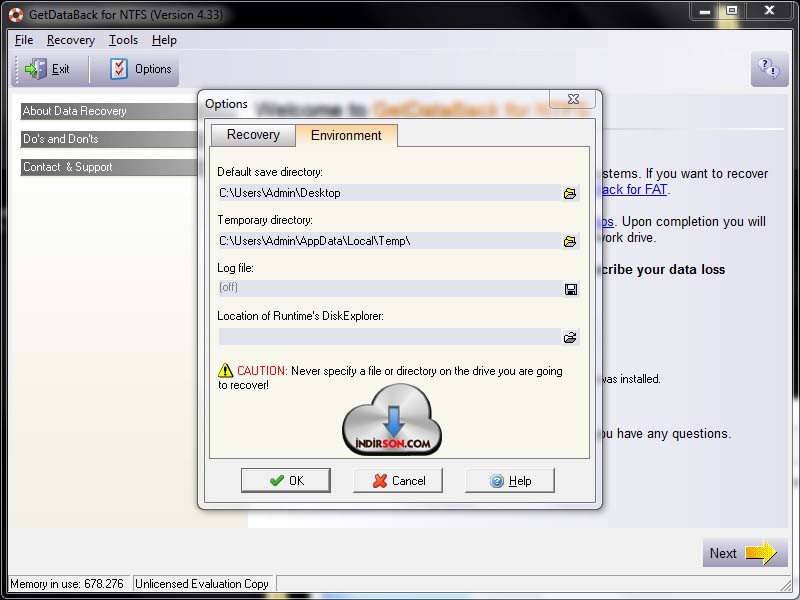This screenshot has height=600, width=800.
Task: Click the GetDataBack lifebuoy title bar icon
Action: pos(15,14)
